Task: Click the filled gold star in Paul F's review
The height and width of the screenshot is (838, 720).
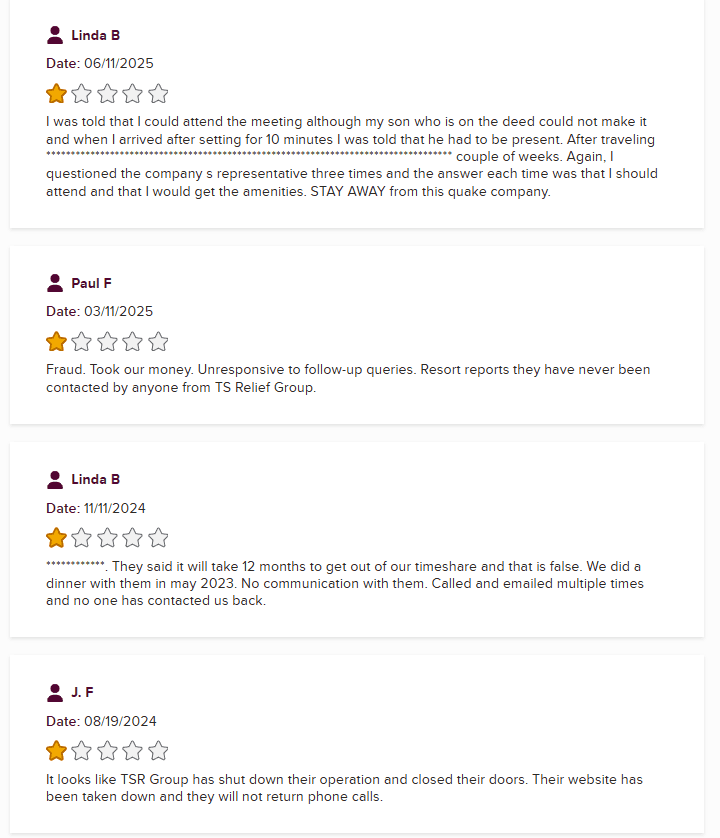Action: (x=56, y=342)
